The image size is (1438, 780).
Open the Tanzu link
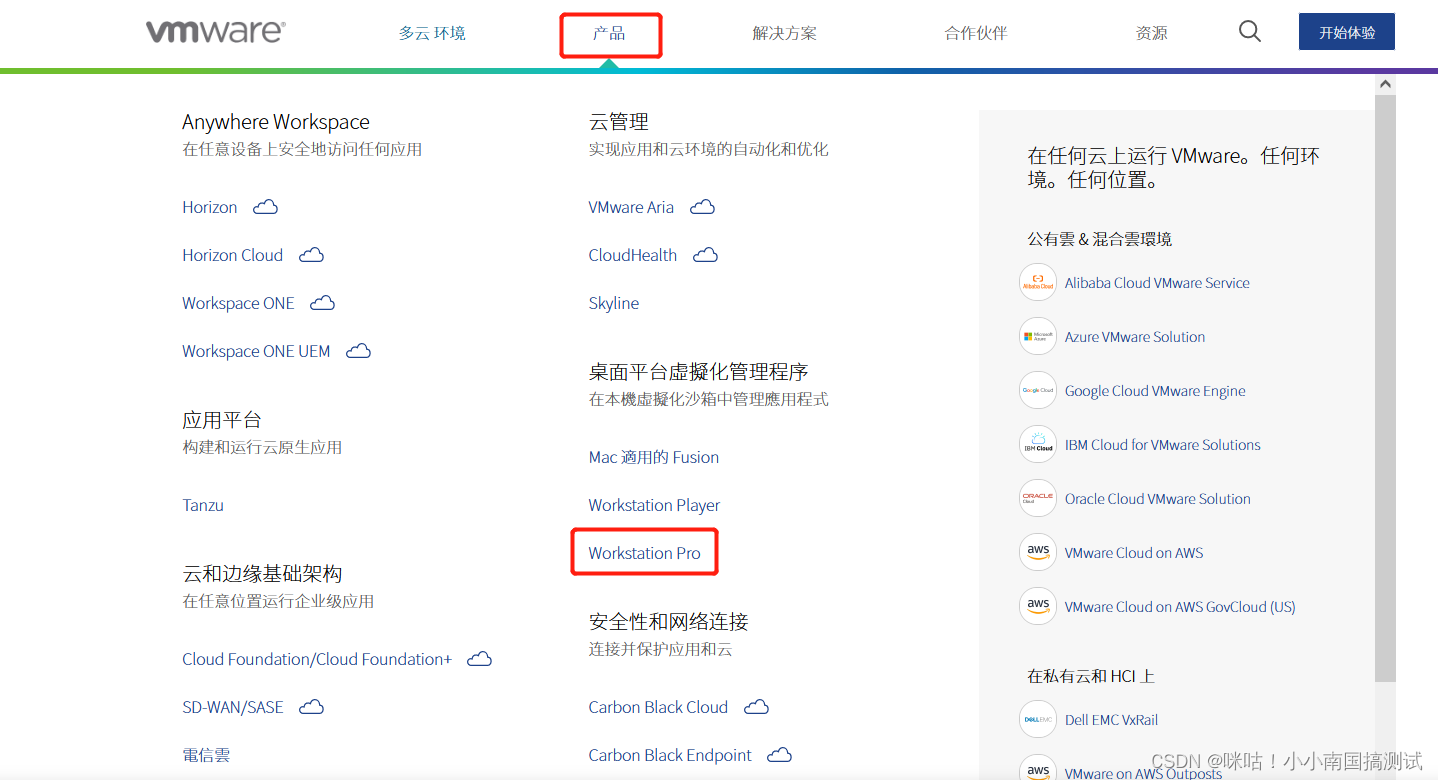202,504
